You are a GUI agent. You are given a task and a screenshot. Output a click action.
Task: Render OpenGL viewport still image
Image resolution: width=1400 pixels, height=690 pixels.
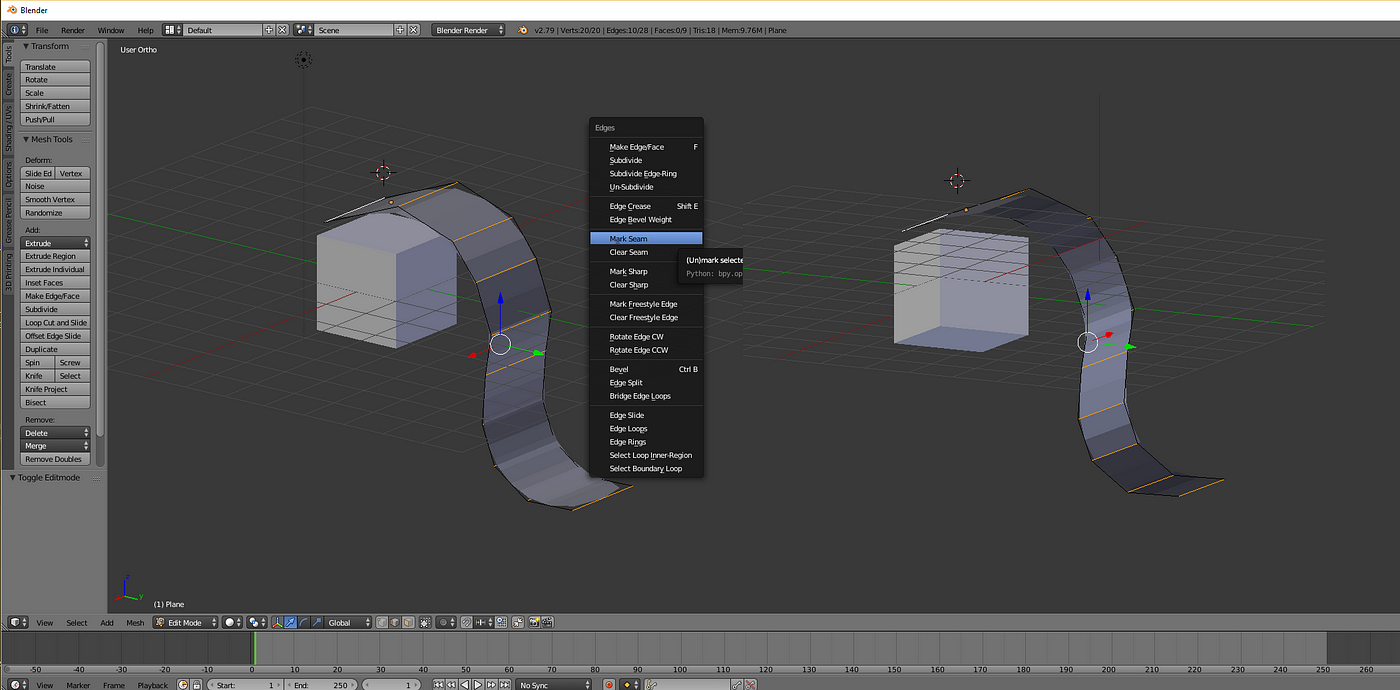coord(534,622)
